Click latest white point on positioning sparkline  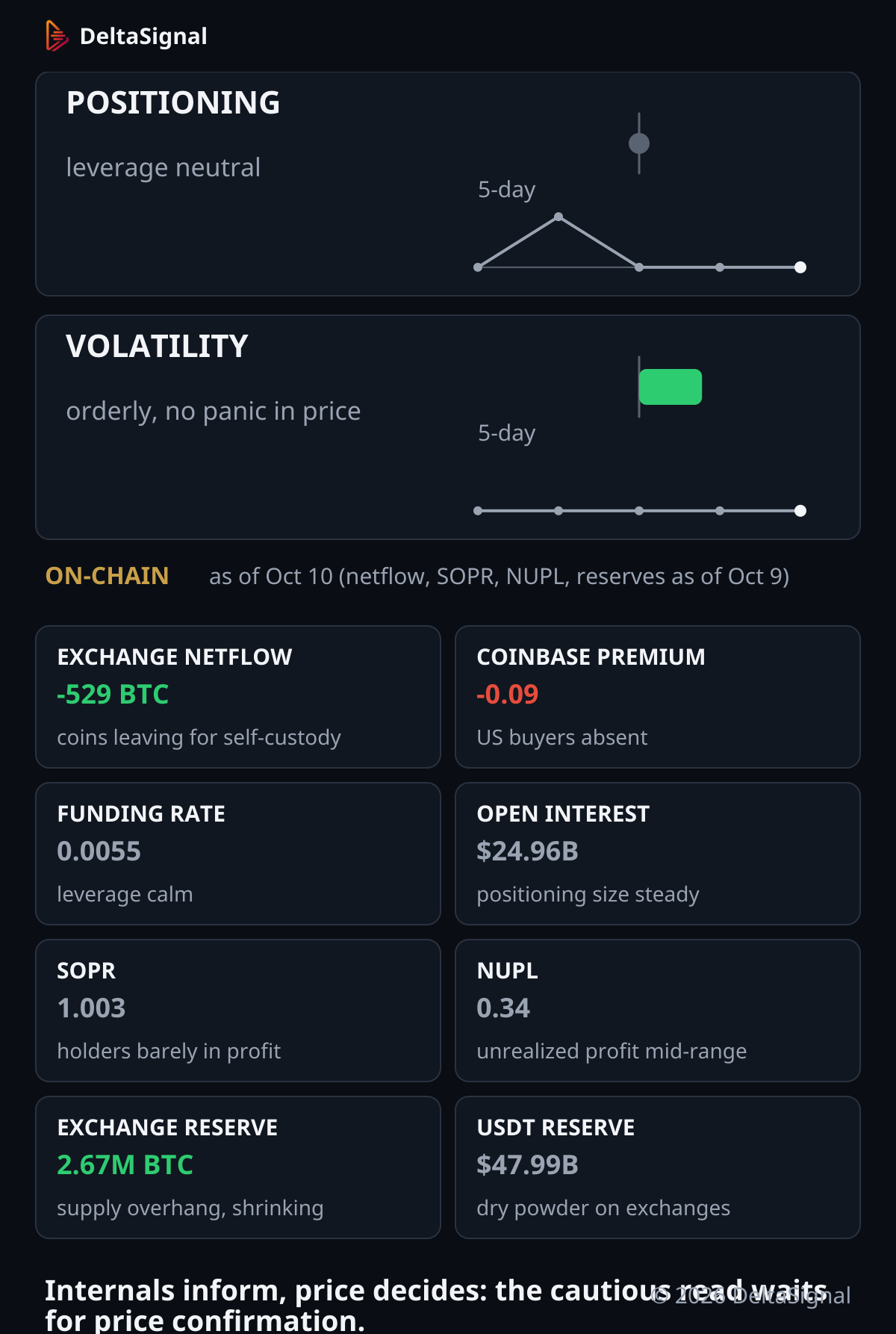point(800,267)
